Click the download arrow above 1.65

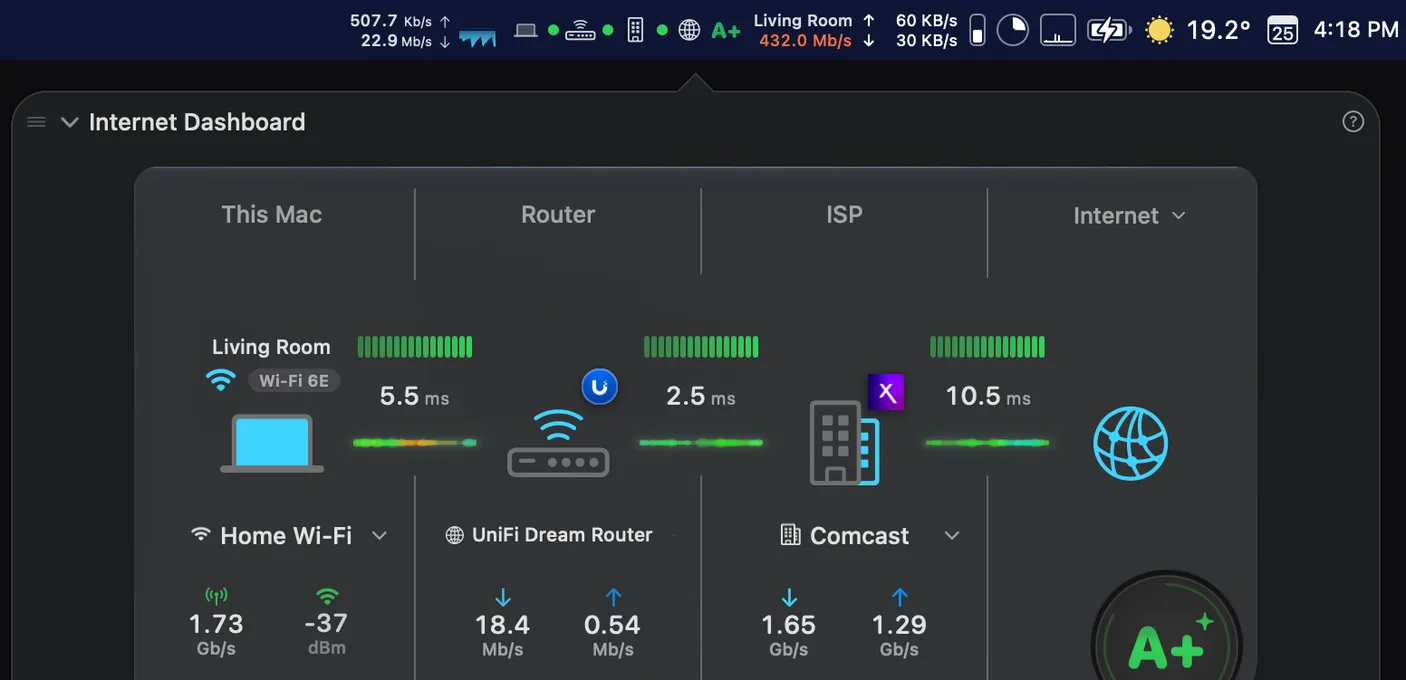point(789,598)
